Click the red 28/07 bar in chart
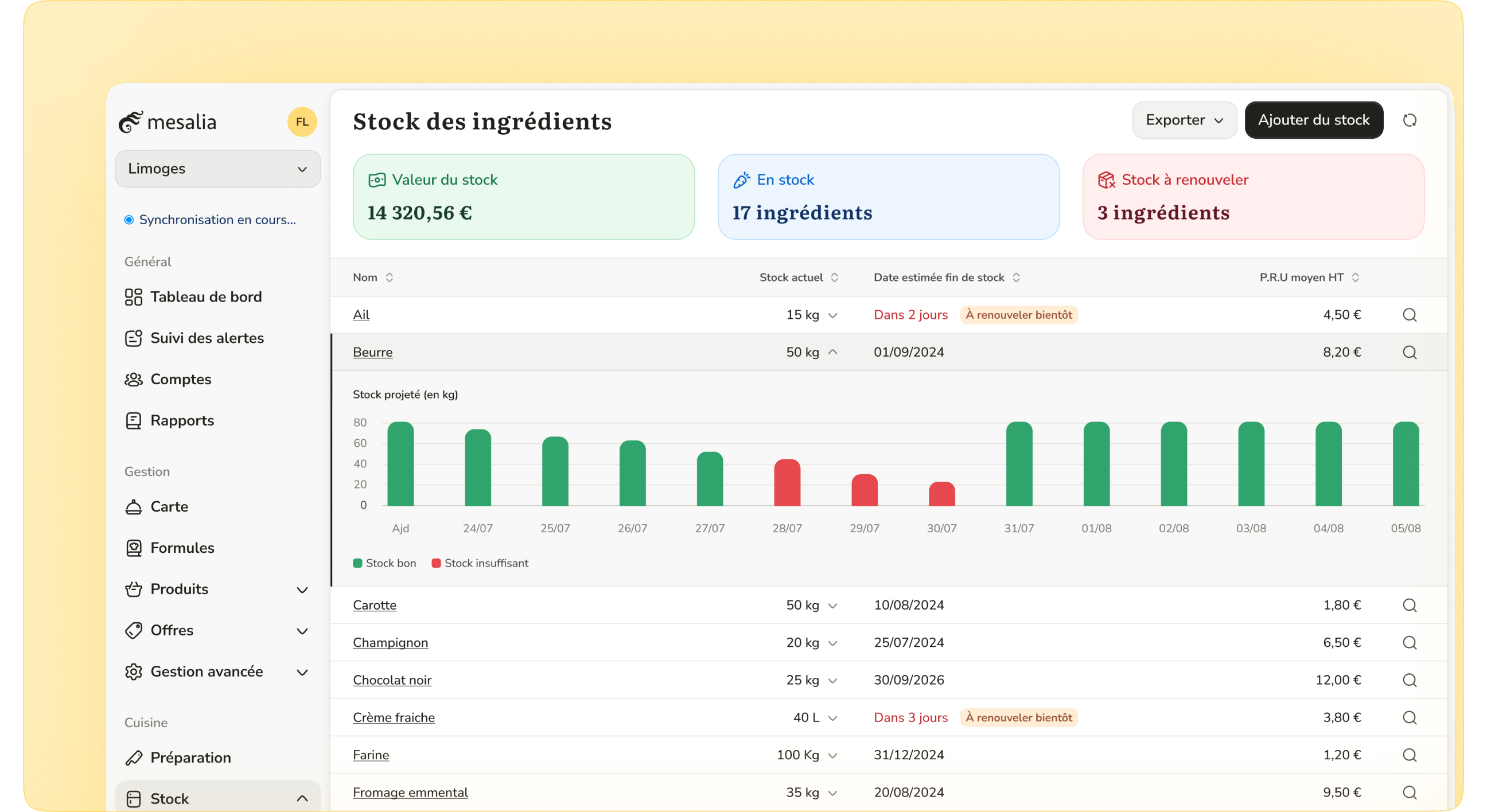 pyautogui.click(x=787, y=483)
